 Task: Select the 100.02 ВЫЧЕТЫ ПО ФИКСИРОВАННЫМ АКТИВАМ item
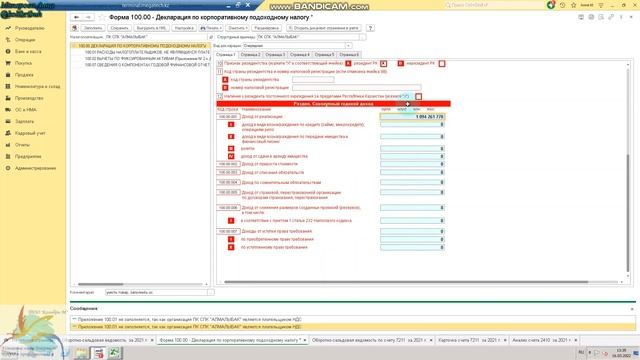(x=147, y=59)
